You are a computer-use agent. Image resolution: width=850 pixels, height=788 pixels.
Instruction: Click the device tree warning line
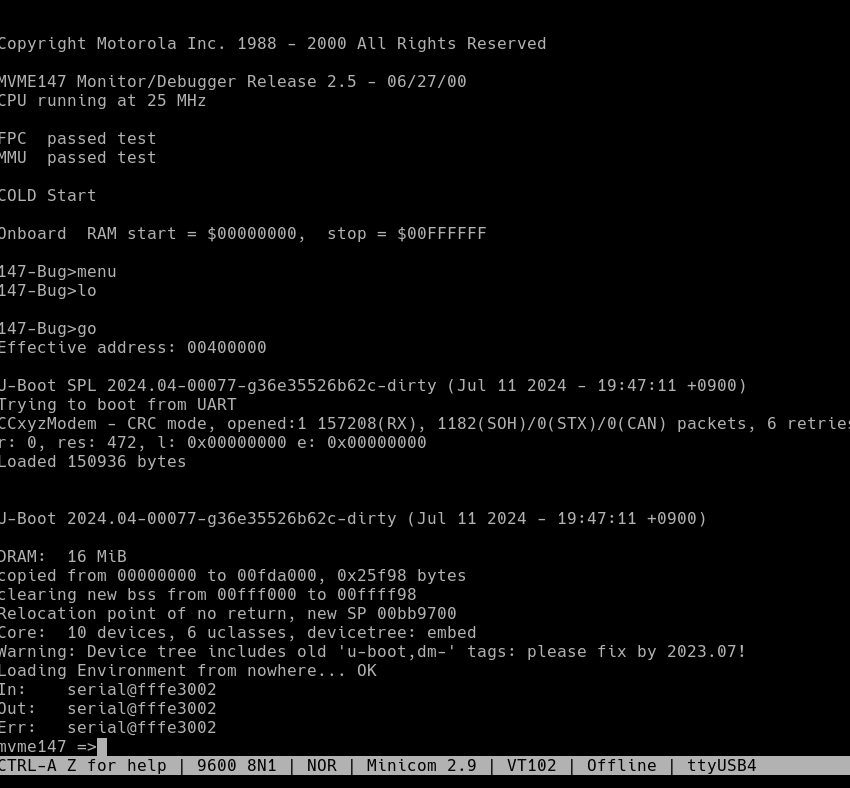point(374,651)
